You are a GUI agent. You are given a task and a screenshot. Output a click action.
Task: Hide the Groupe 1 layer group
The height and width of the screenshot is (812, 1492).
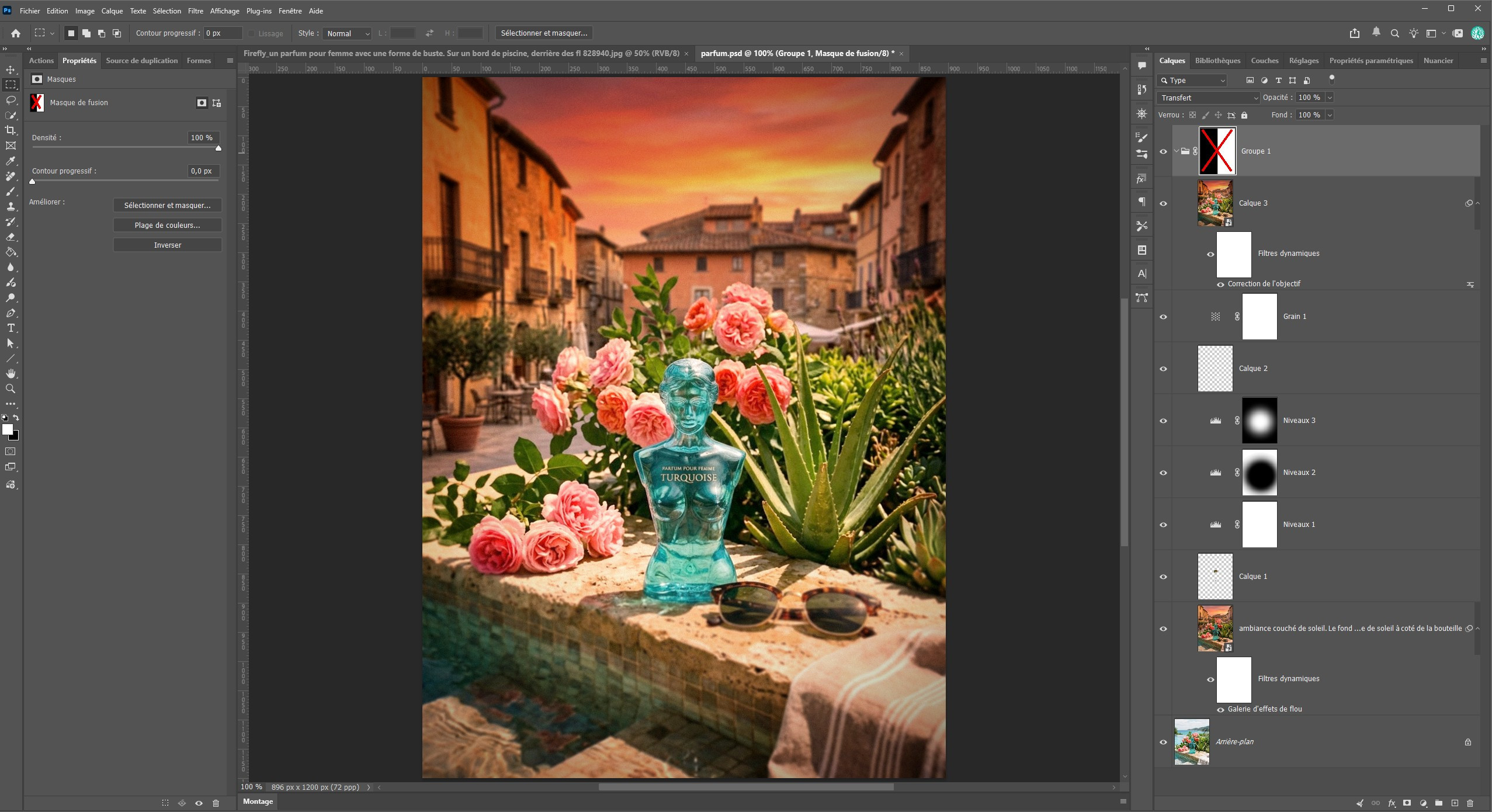[x=1163, y=151]
